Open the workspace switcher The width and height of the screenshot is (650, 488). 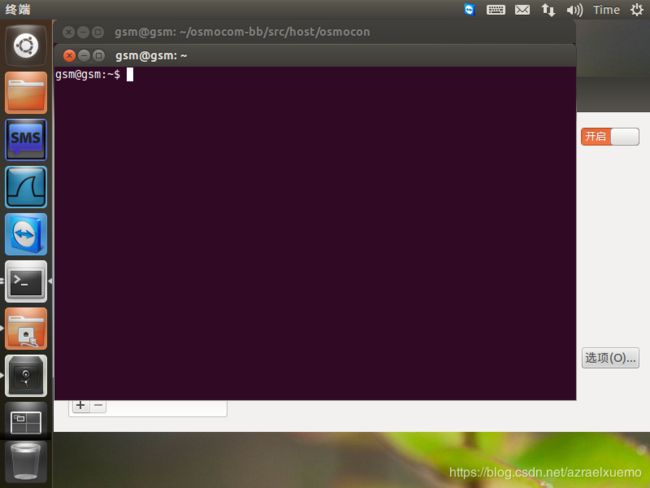pos(26,422)
